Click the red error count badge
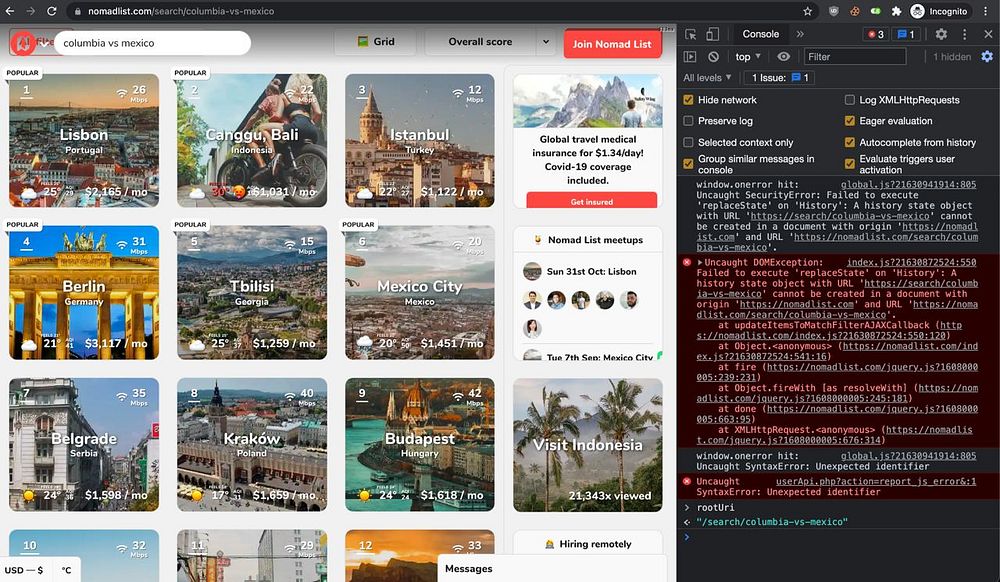 876,34
